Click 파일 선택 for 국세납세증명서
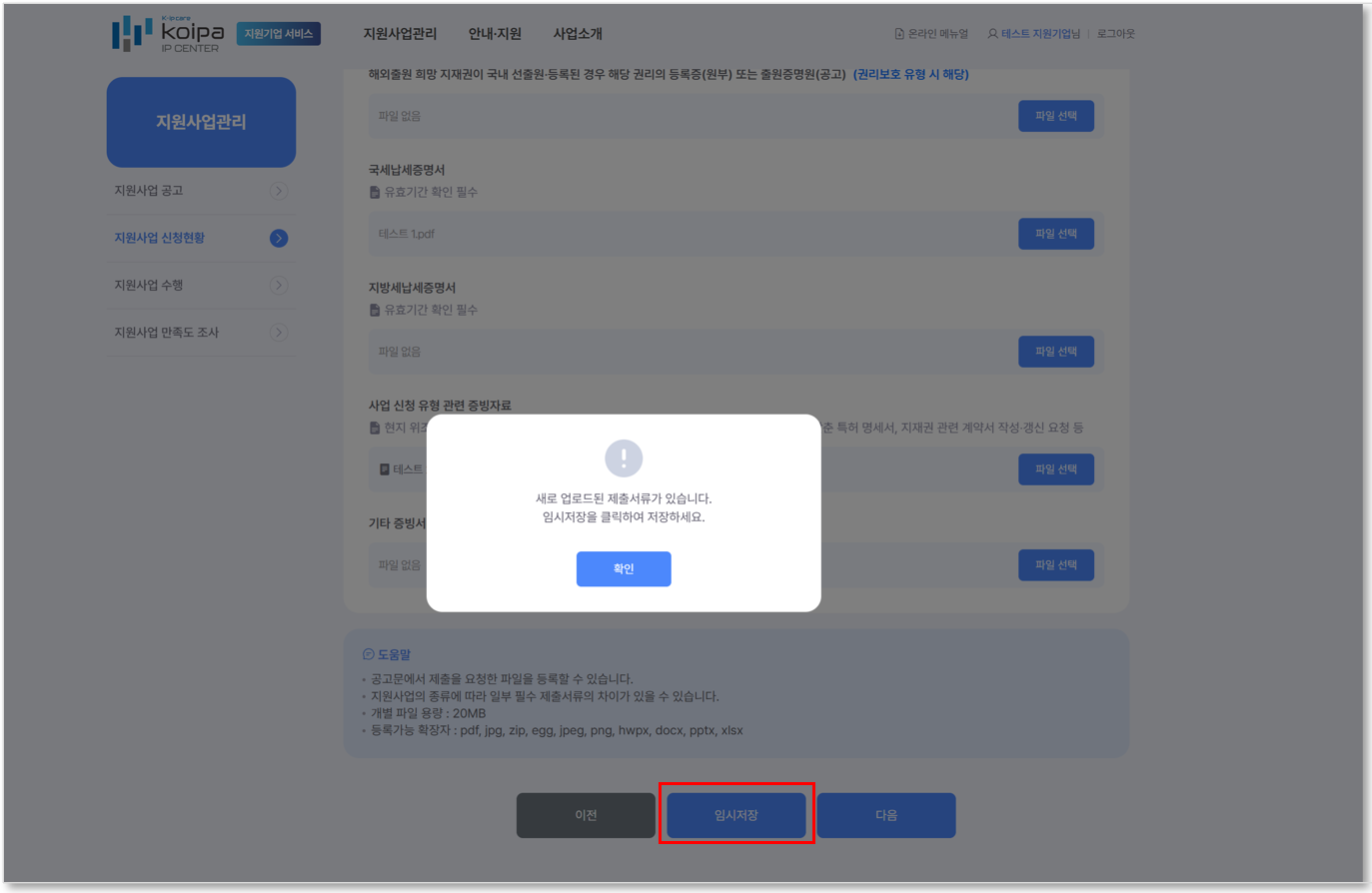1372x893 pixels. (1056, 234)
